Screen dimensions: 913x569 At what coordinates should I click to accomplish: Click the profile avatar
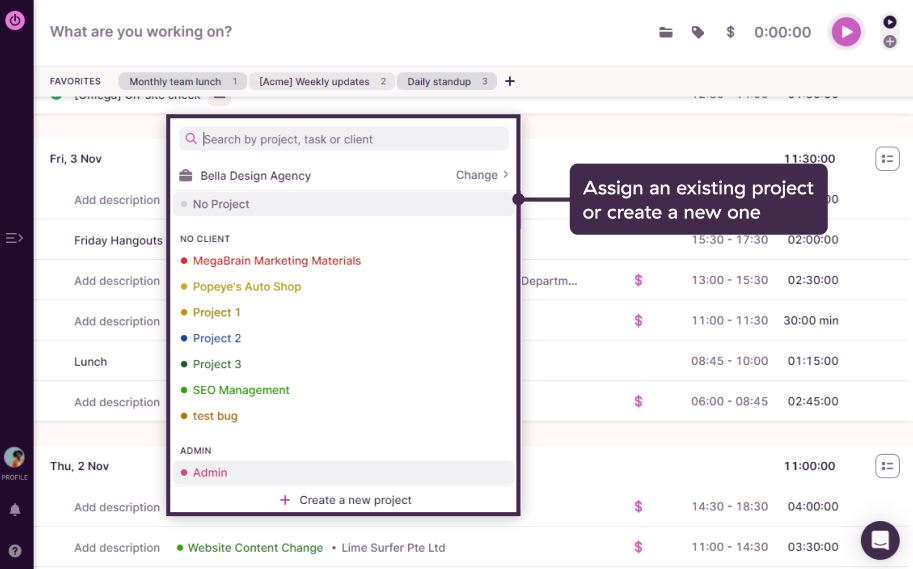click(x=15, y=458)
